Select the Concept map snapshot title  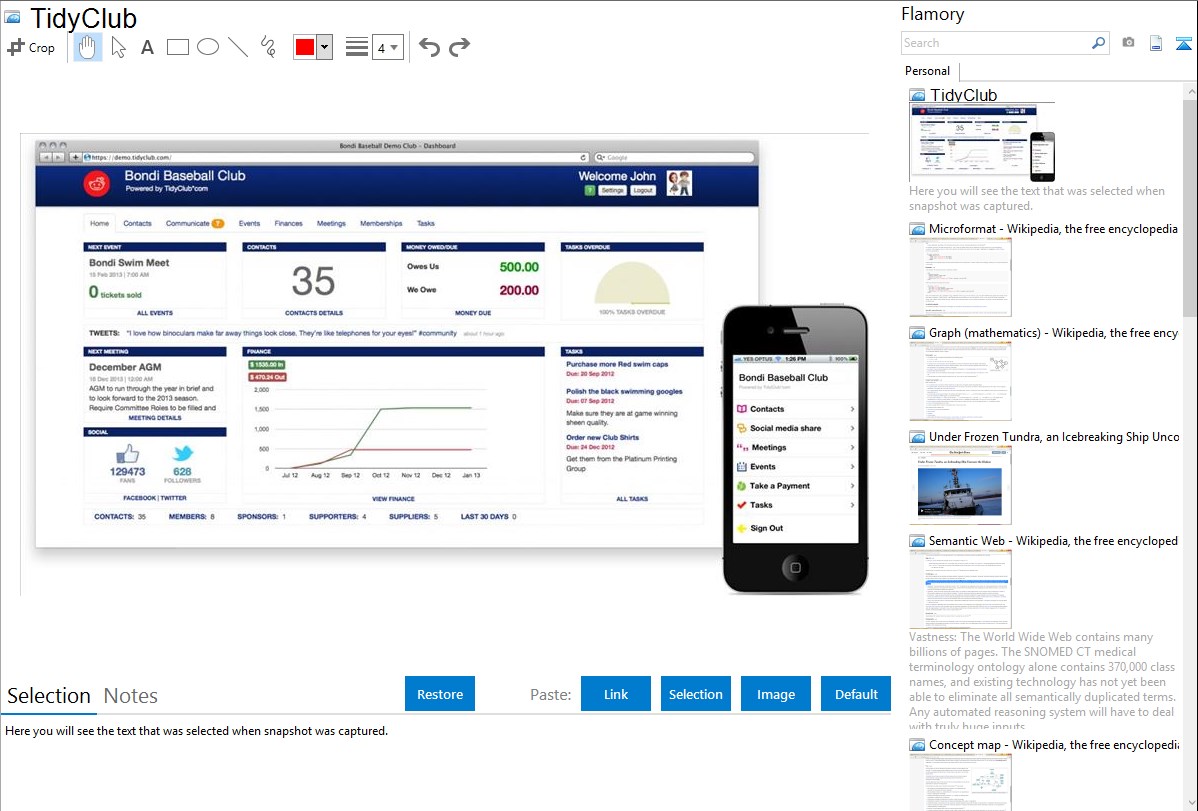1053,745
